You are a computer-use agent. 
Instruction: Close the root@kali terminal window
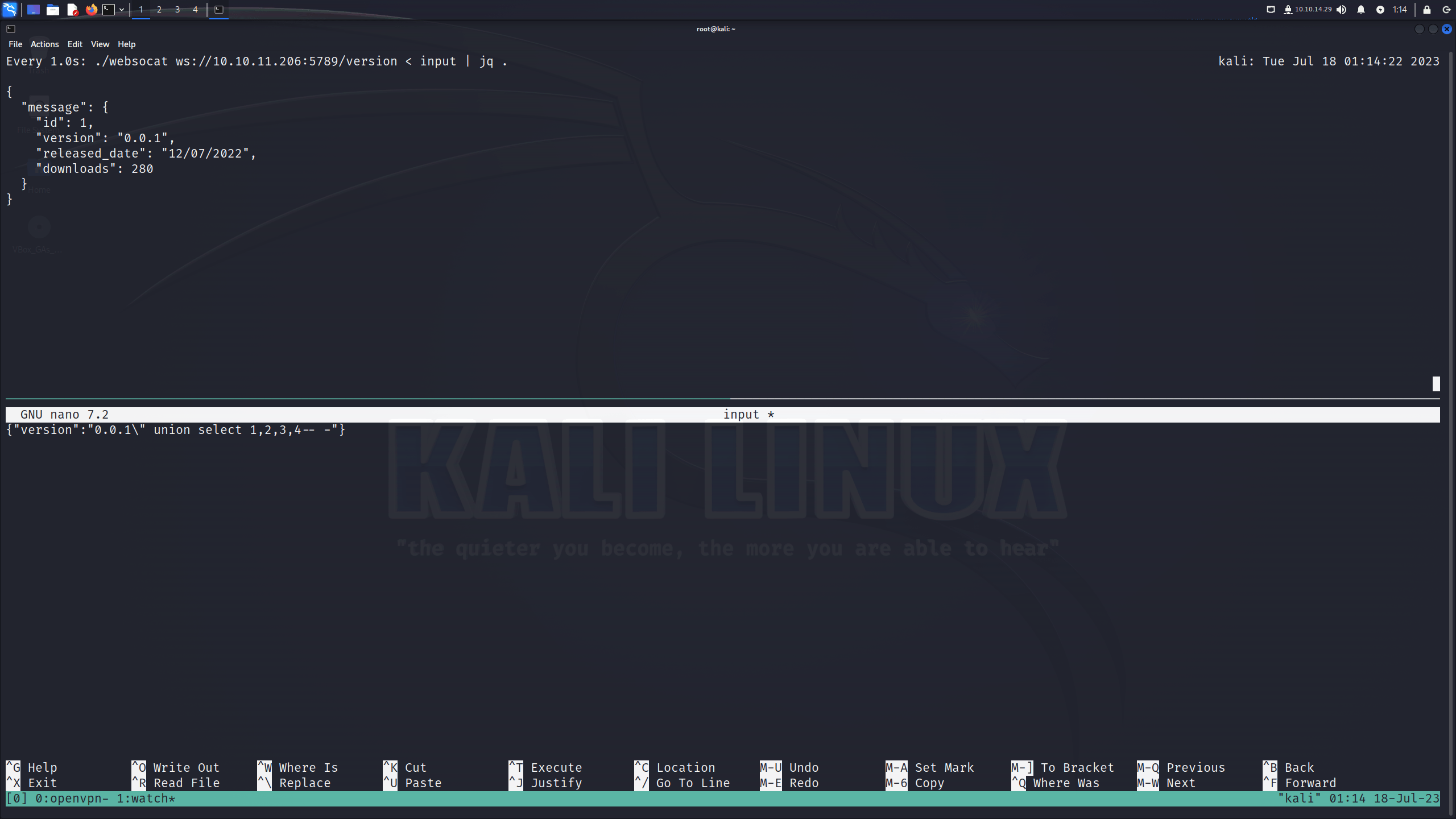[x=1447, y=29]
